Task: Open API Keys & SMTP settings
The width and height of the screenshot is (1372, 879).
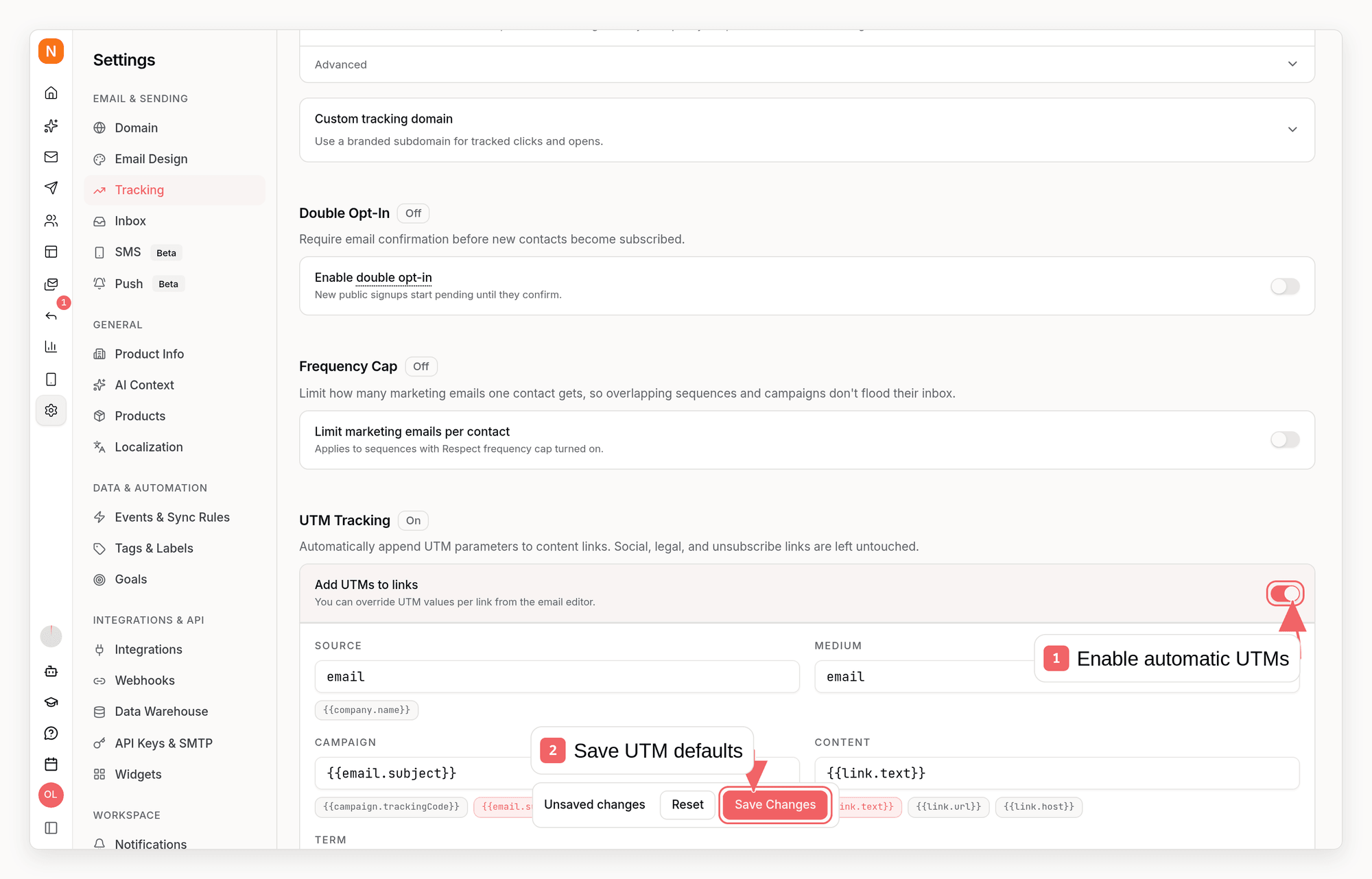Action: tap(175, 743)
